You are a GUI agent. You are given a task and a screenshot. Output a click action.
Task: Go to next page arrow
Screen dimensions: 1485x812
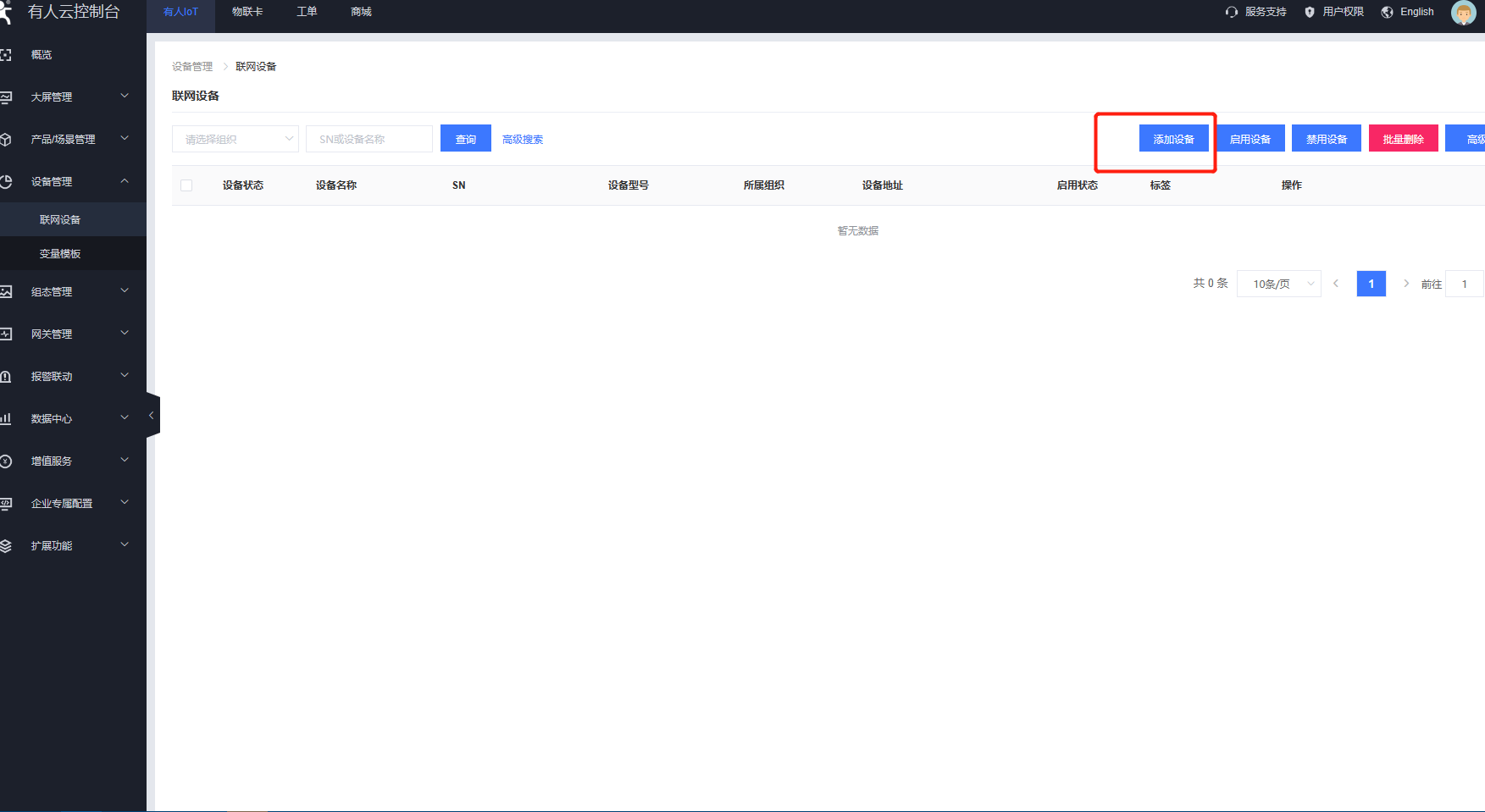pyautogui.click(x=1406, y=284)
